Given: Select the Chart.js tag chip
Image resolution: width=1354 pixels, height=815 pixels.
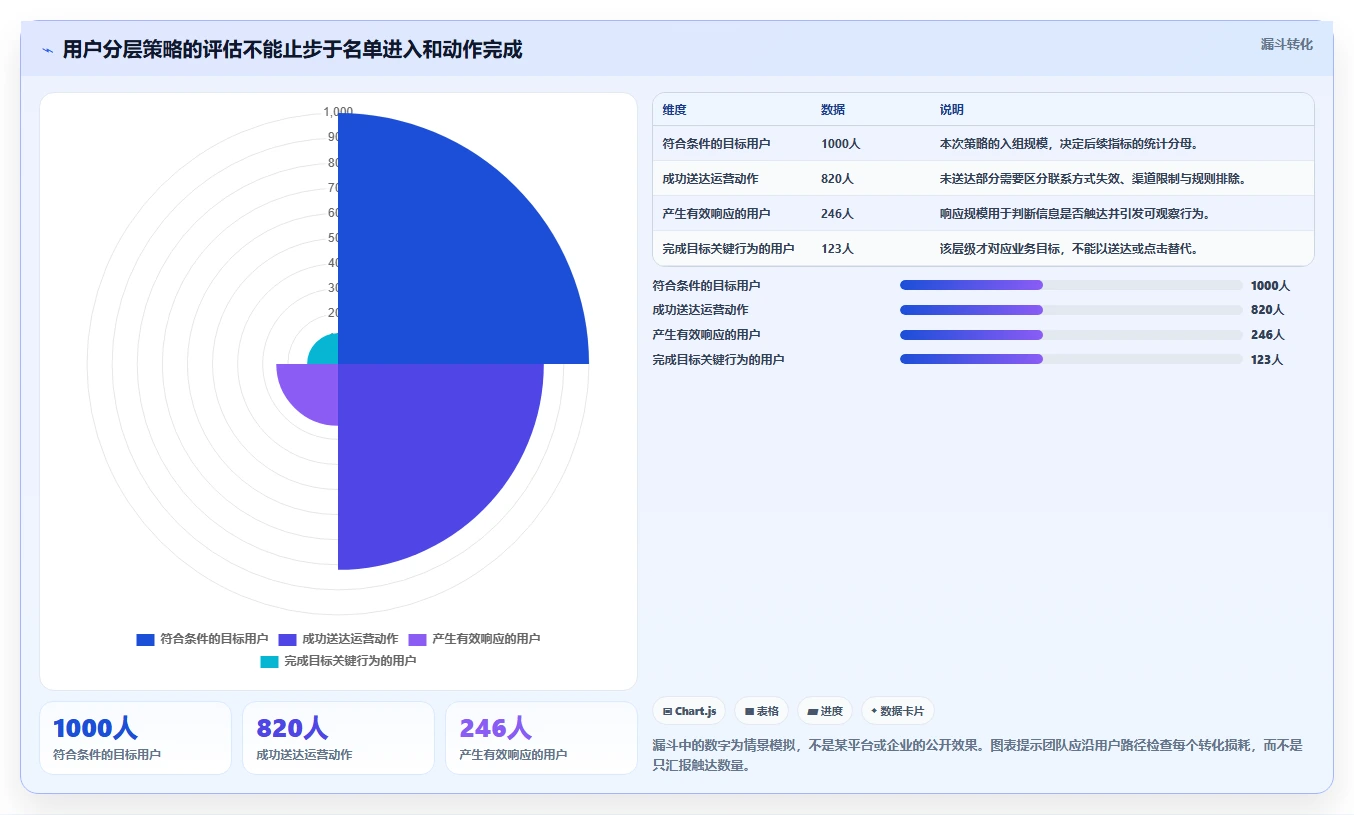Looking at the screenshot, I should point(689,711).
